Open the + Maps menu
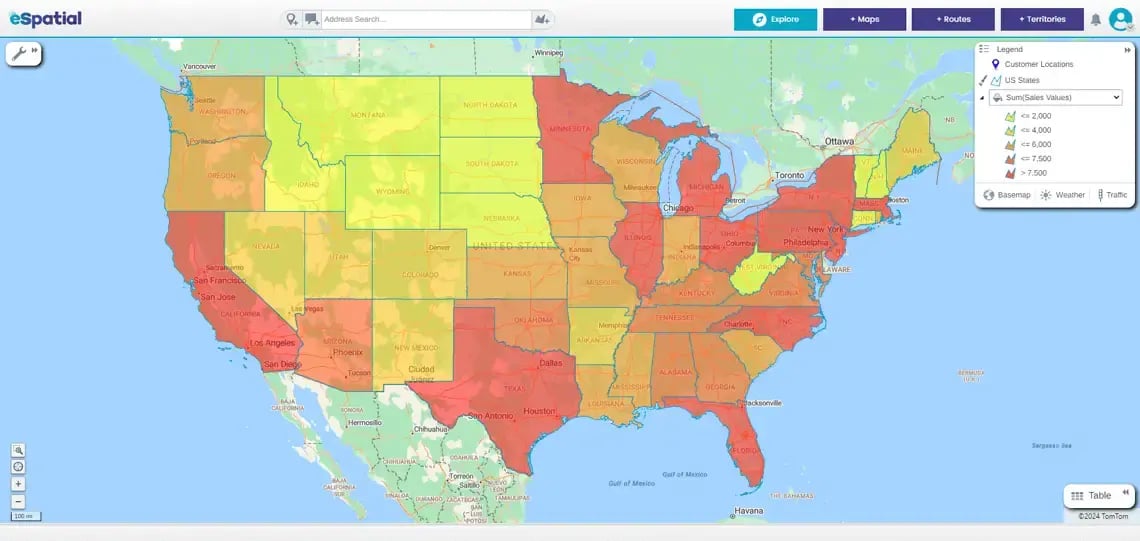 [864, 19]
